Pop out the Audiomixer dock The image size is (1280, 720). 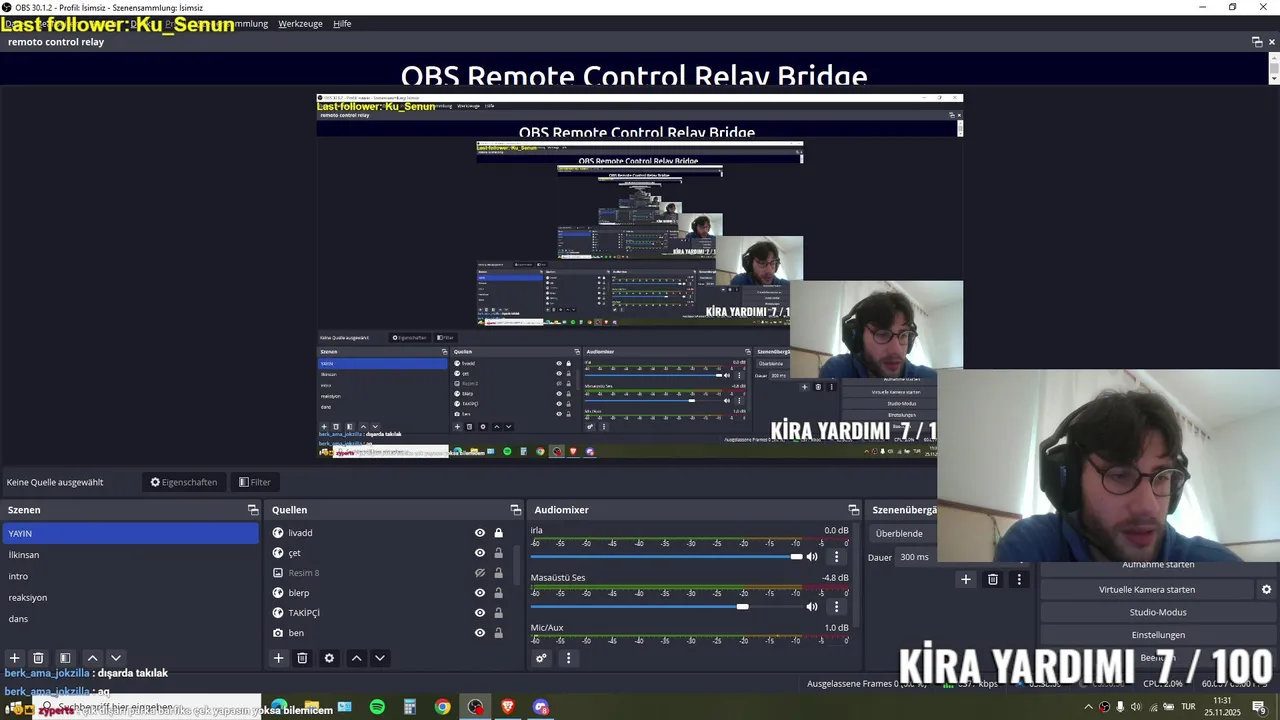click(854, 510)
